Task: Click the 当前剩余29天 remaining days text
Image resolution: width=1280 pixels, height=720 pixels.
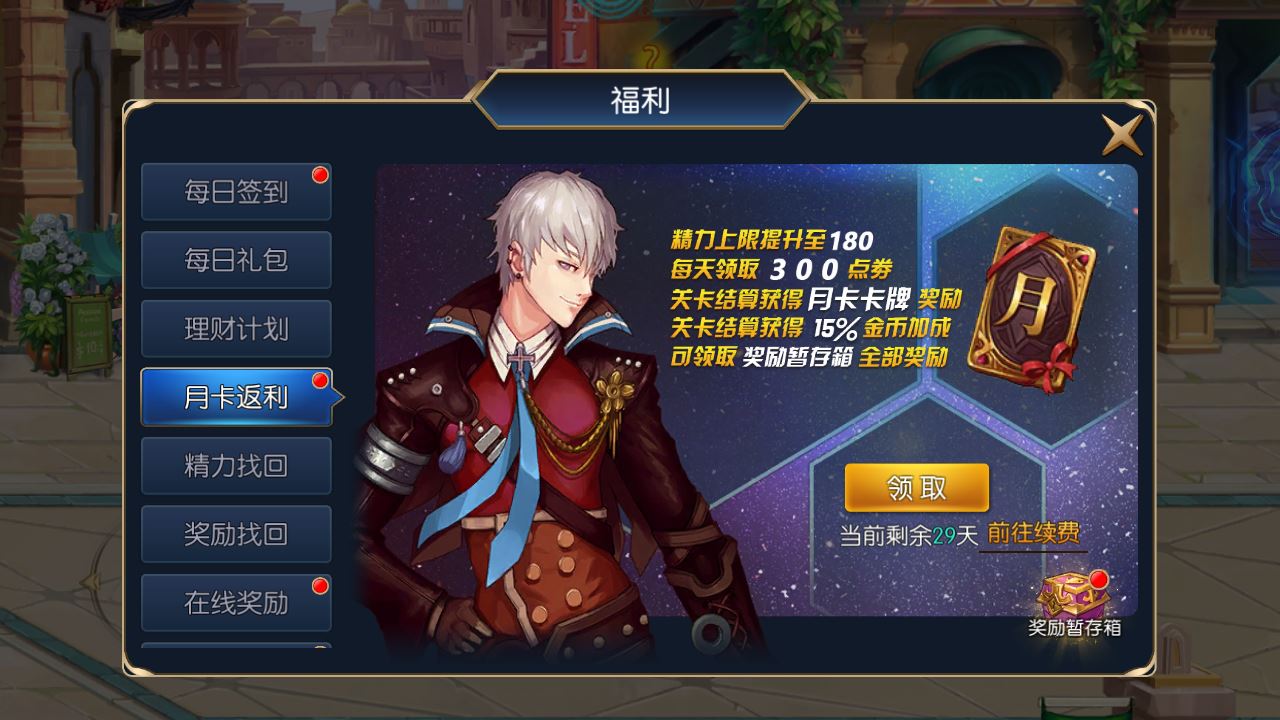Action: click(908, 535)
